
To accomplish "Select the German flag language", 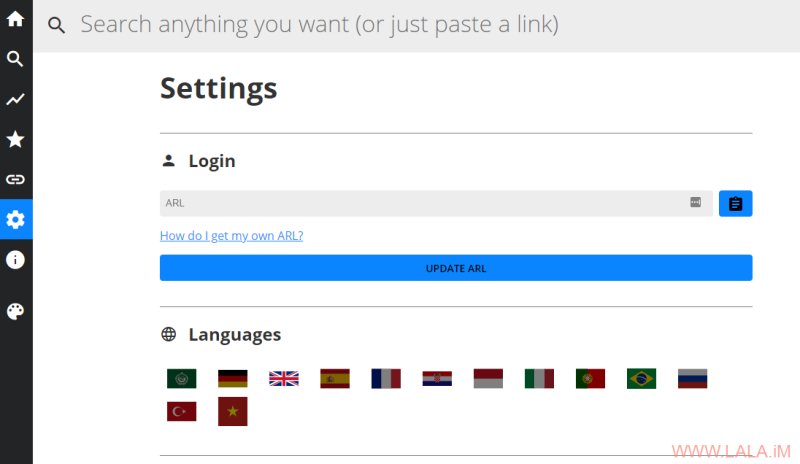I will click(233, 379).
